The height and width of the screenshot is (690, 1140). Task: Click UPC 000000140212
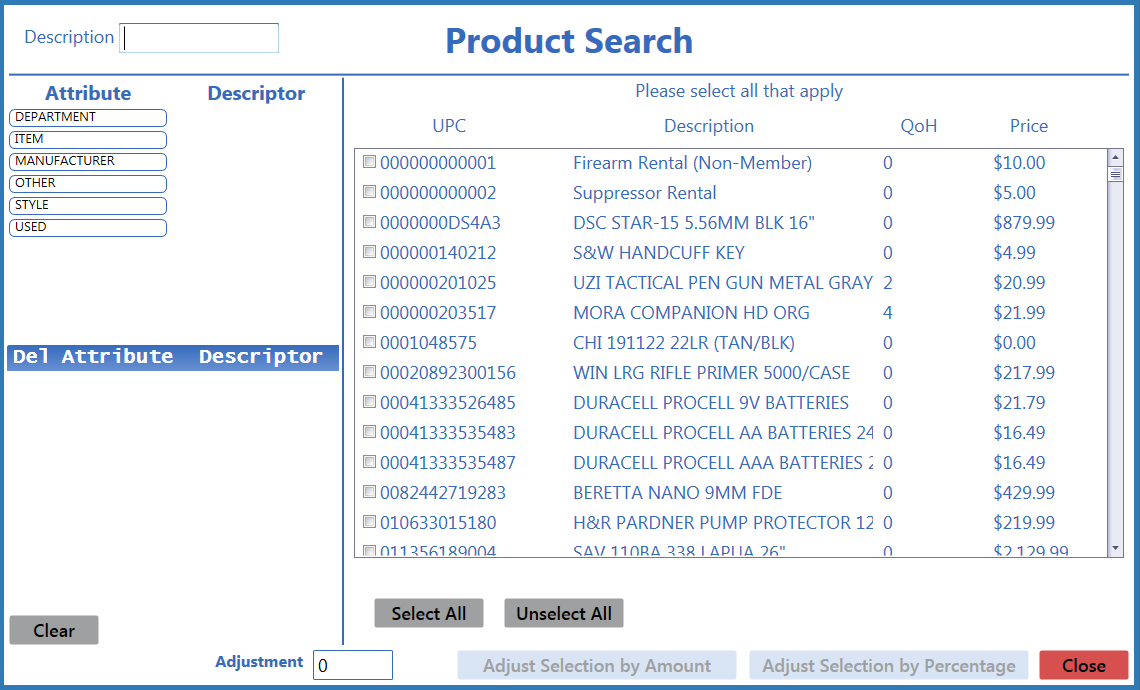click(x=438, y=253)
